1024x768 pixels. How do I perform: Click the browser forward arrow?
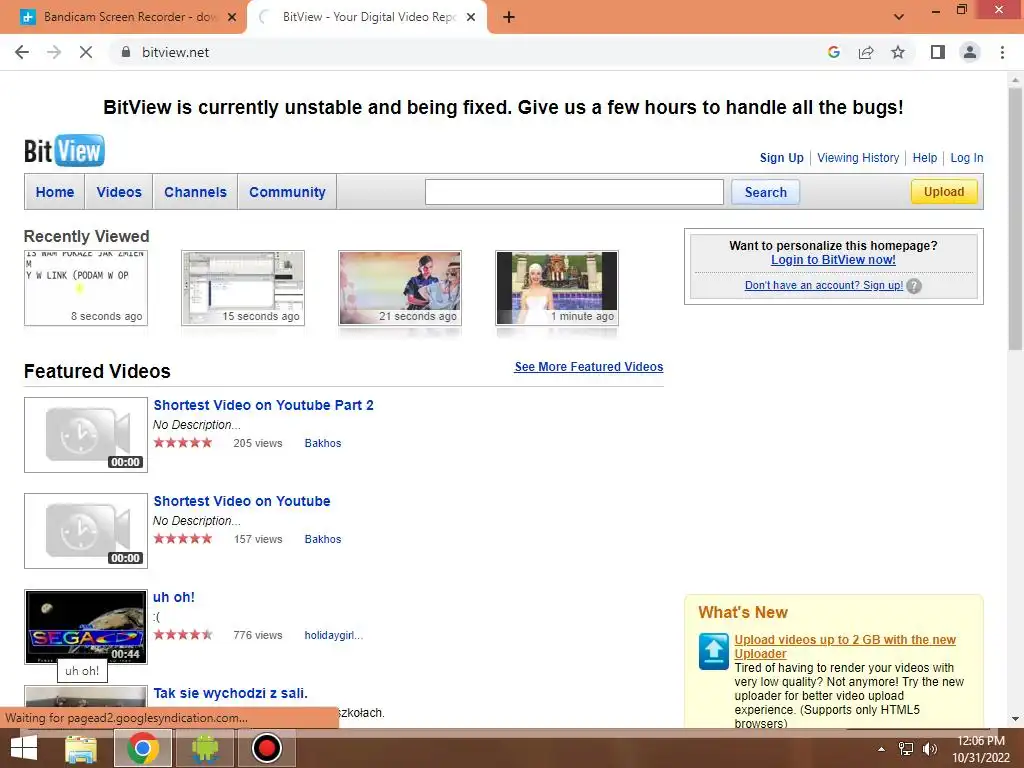pos(54,52)
